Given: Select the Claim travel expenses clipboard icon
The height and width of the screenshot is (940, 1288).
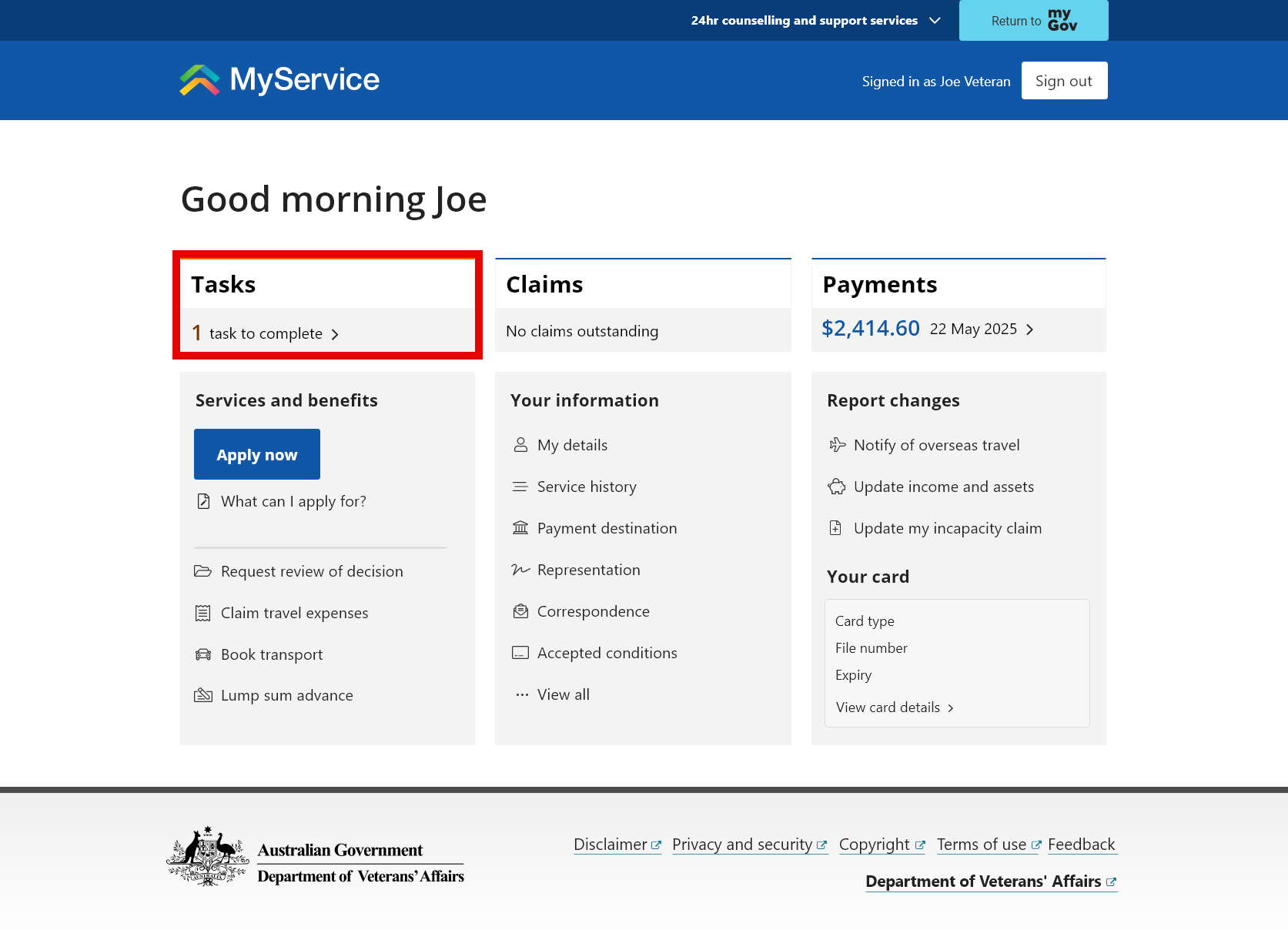Looking at the screenshot, I should tap(203, 612).
